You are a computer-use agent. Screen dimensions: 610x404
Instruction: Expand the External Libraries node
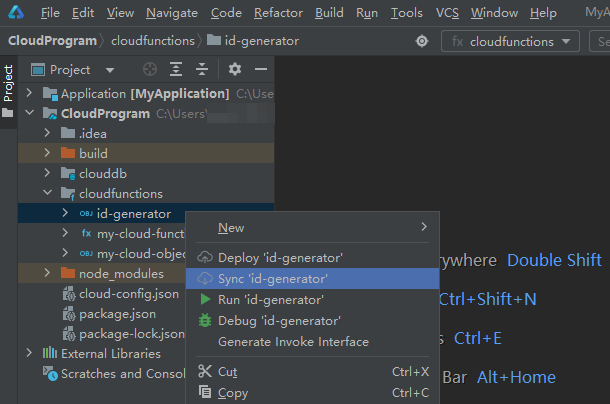click(x=29, y=354)
